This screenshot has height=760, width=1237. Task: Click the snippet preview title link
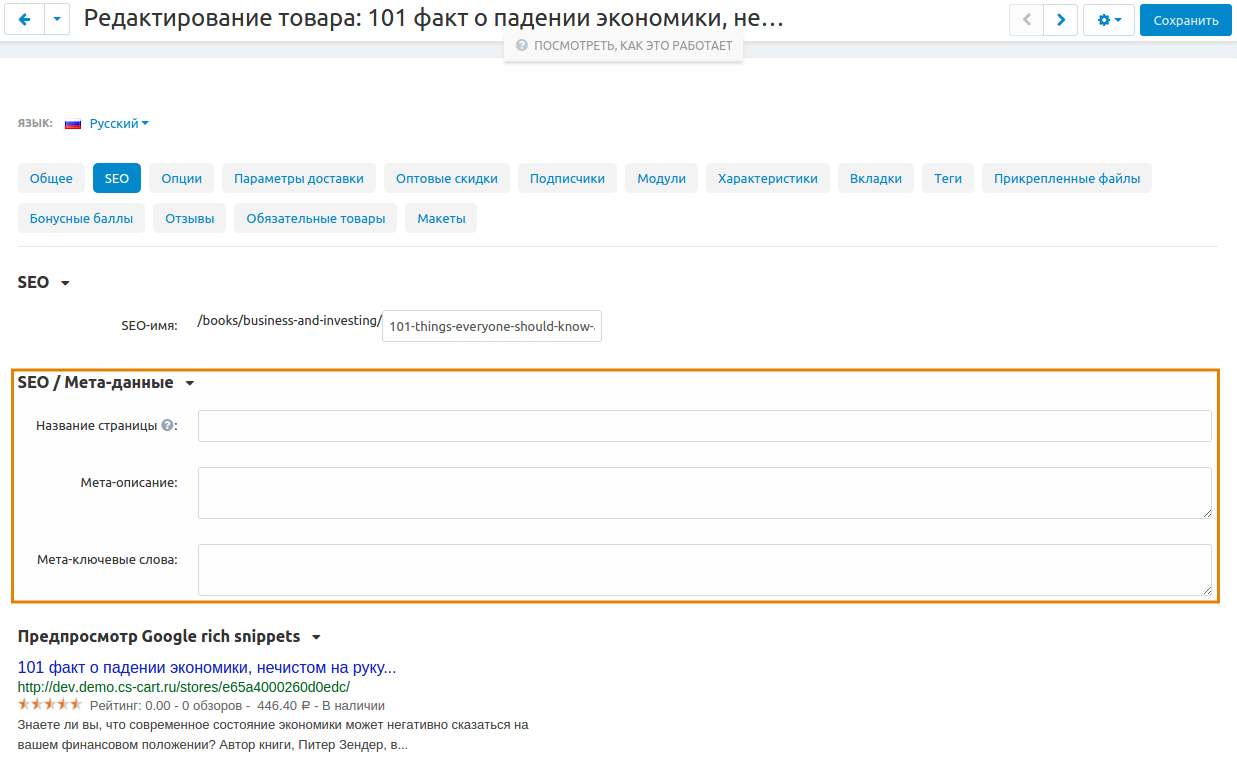pyautogui.click(x=207, y=668)
